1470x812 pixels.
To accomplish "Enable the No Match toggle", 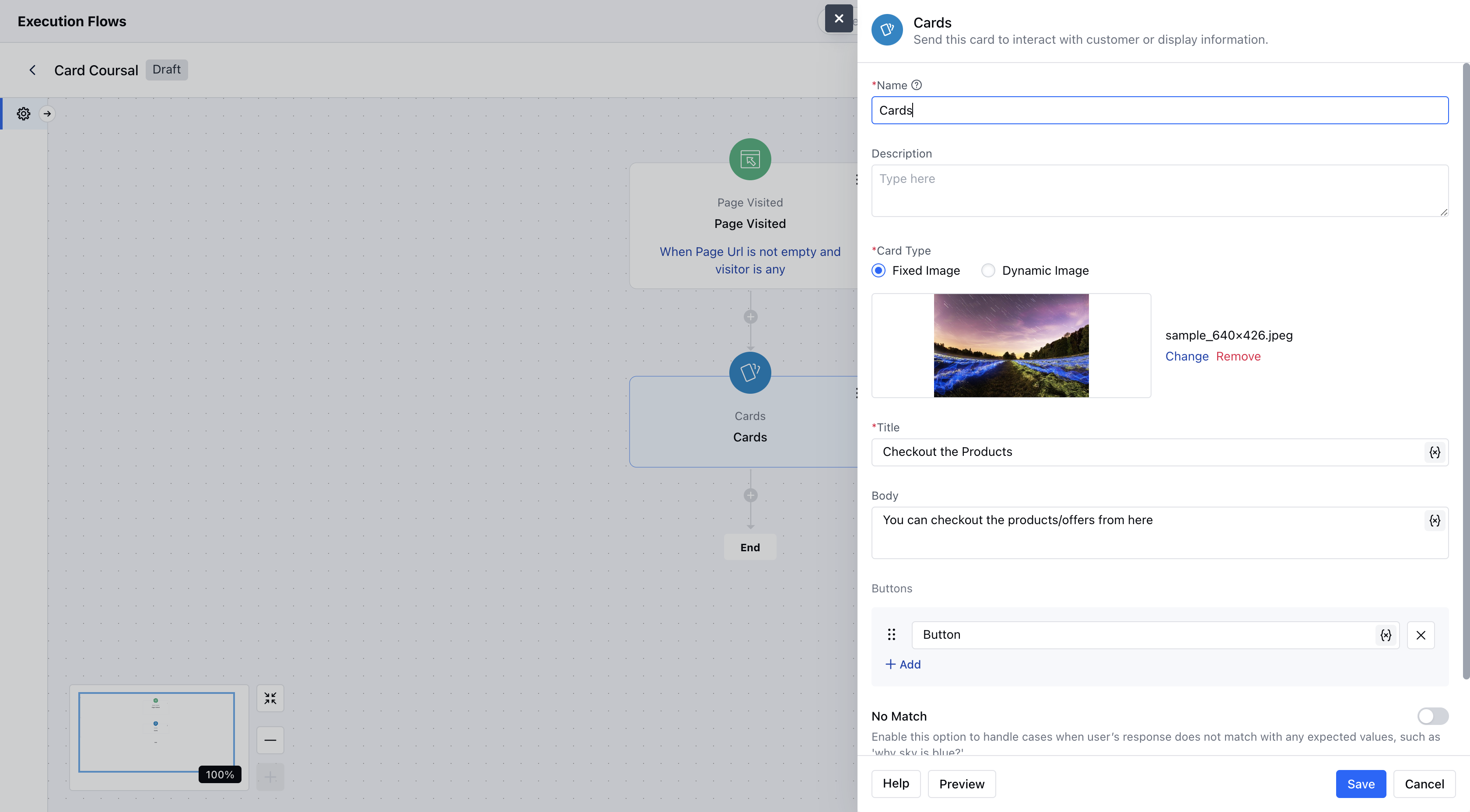I will tap(1432, 716).
